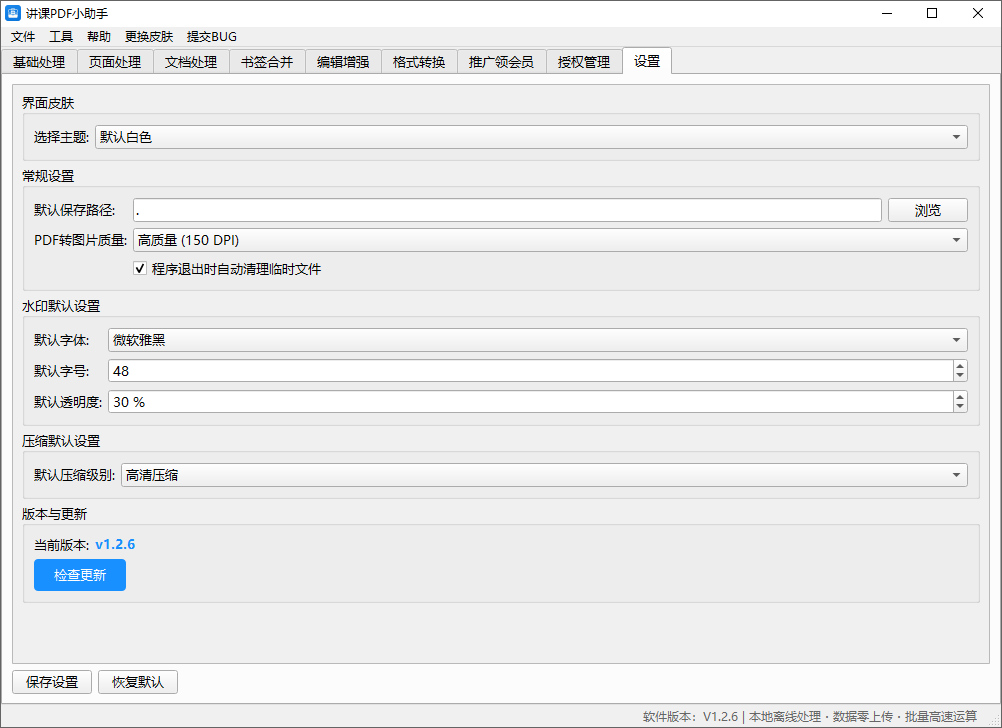The width and height of the screenshot is (1002, 728).
Task: Toggle 程序退出时自动清理临时文件 checkbox
Action: tap(140, 268)
